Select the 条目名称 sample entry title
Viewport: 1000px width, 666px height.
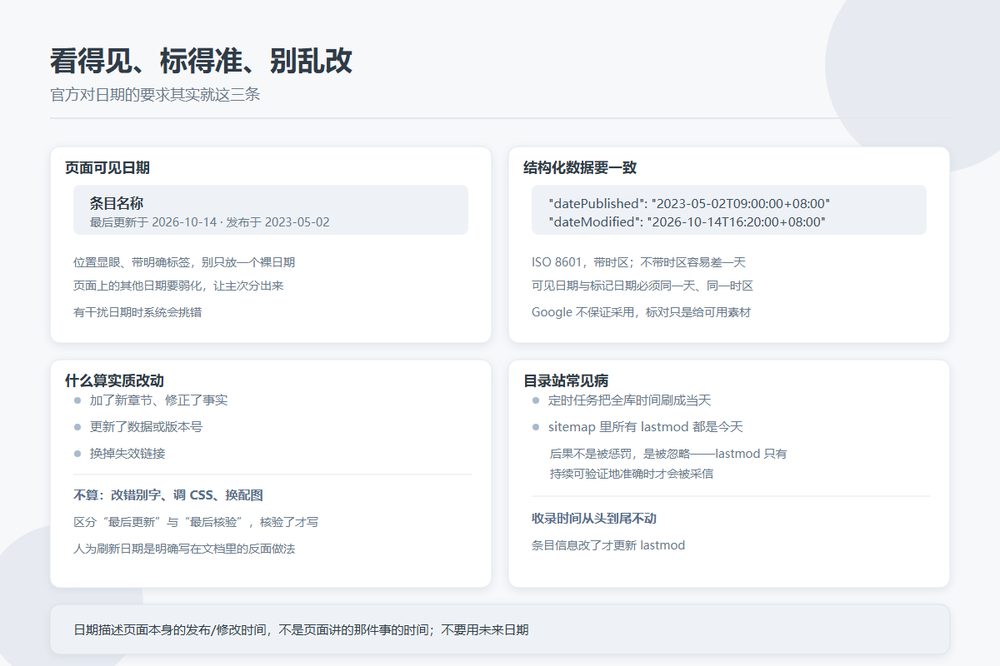pos(116,204)
